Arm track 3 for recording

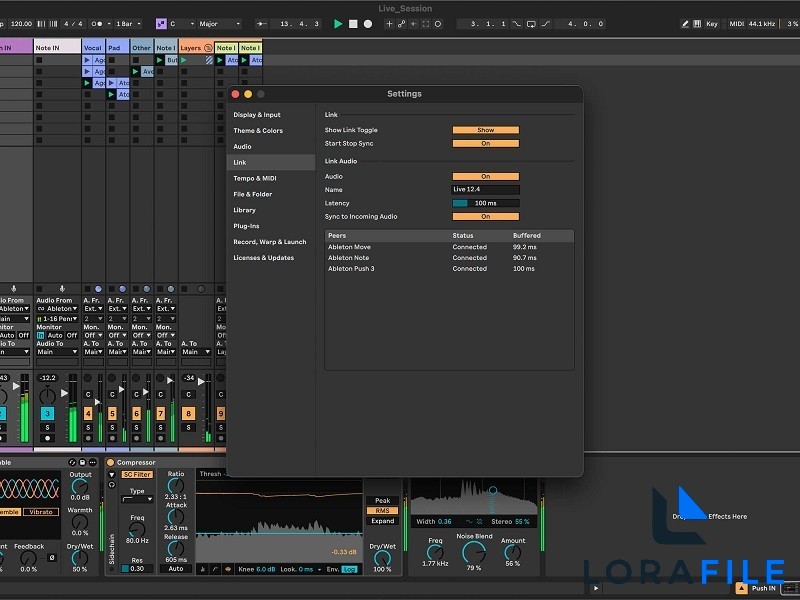pyautogui.click(x=47, y=438)
